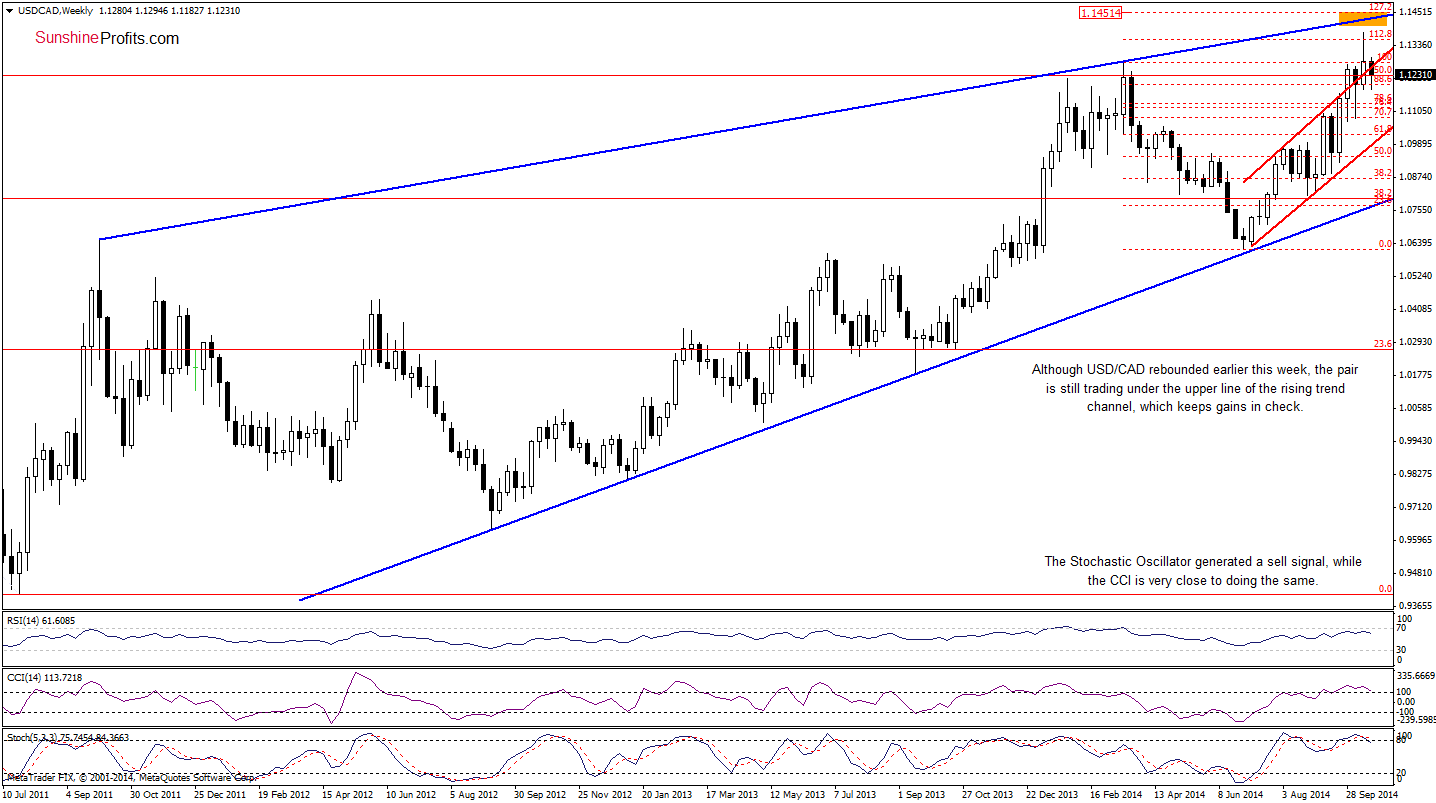Click the 22 Dec 2013 date label
1436x803 pixels.
coord(1051,794)
